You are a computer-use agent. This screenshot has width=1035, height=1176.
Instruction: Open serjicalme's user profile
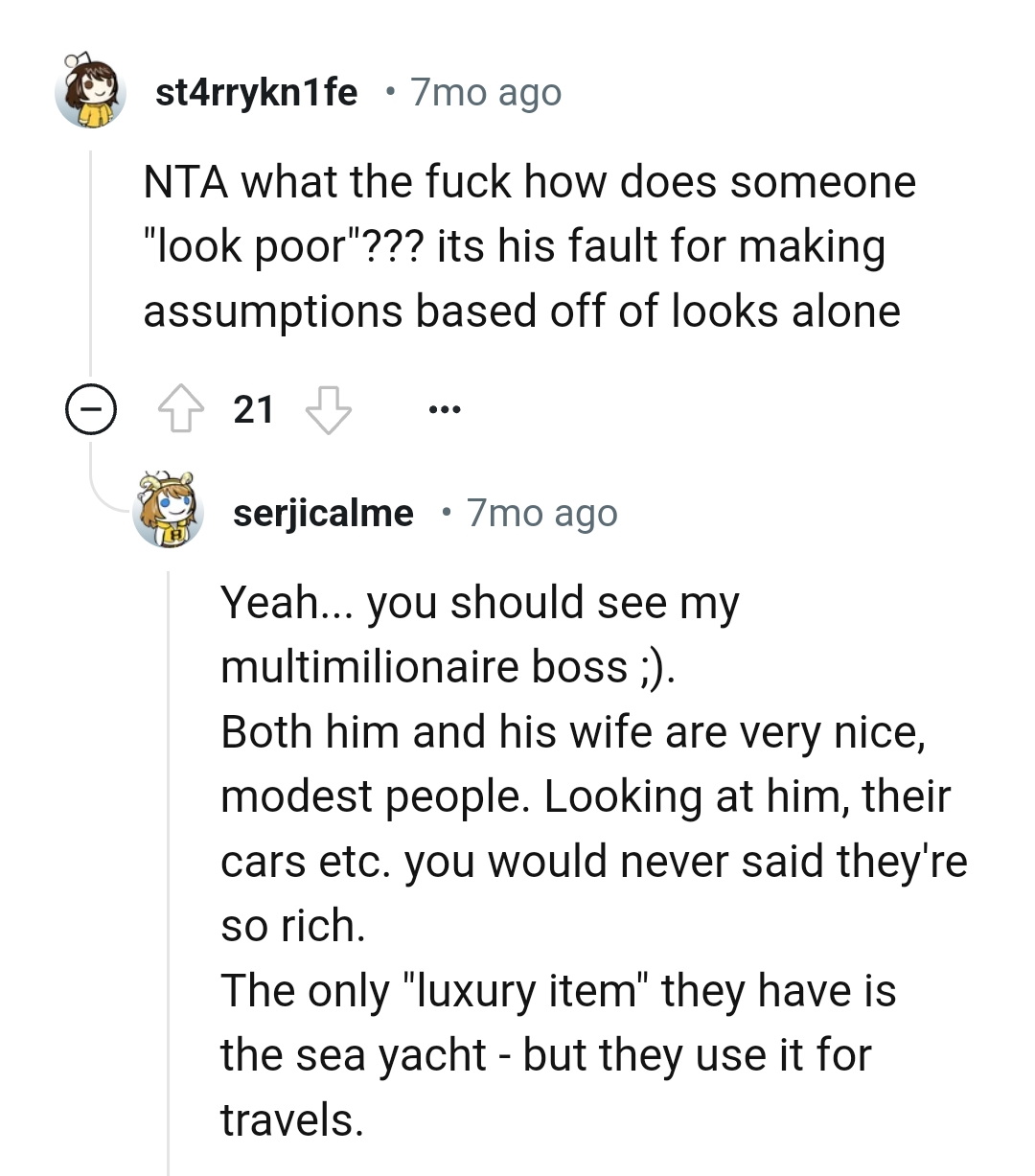click(326, 512)
